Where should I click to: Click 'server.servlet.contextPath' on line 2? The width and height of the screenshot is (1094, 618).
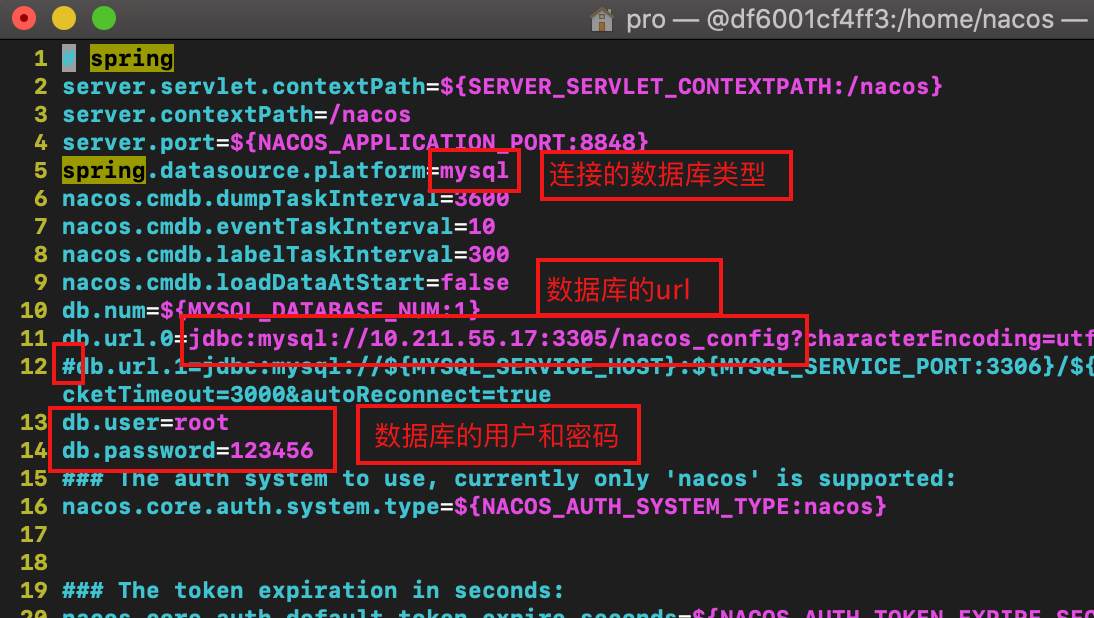pyautogui.click(x=244, y=86)
